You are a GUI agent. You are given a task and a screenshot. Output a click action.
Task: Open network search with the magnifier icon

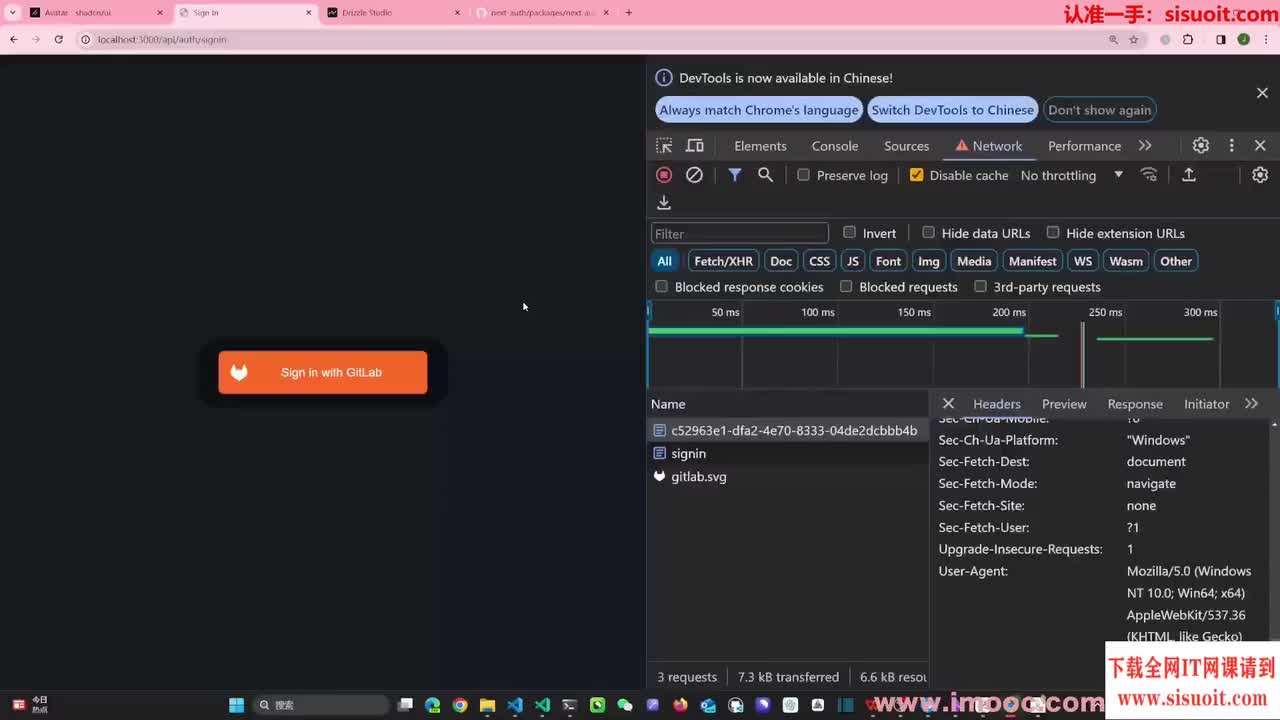coord(766,175)
